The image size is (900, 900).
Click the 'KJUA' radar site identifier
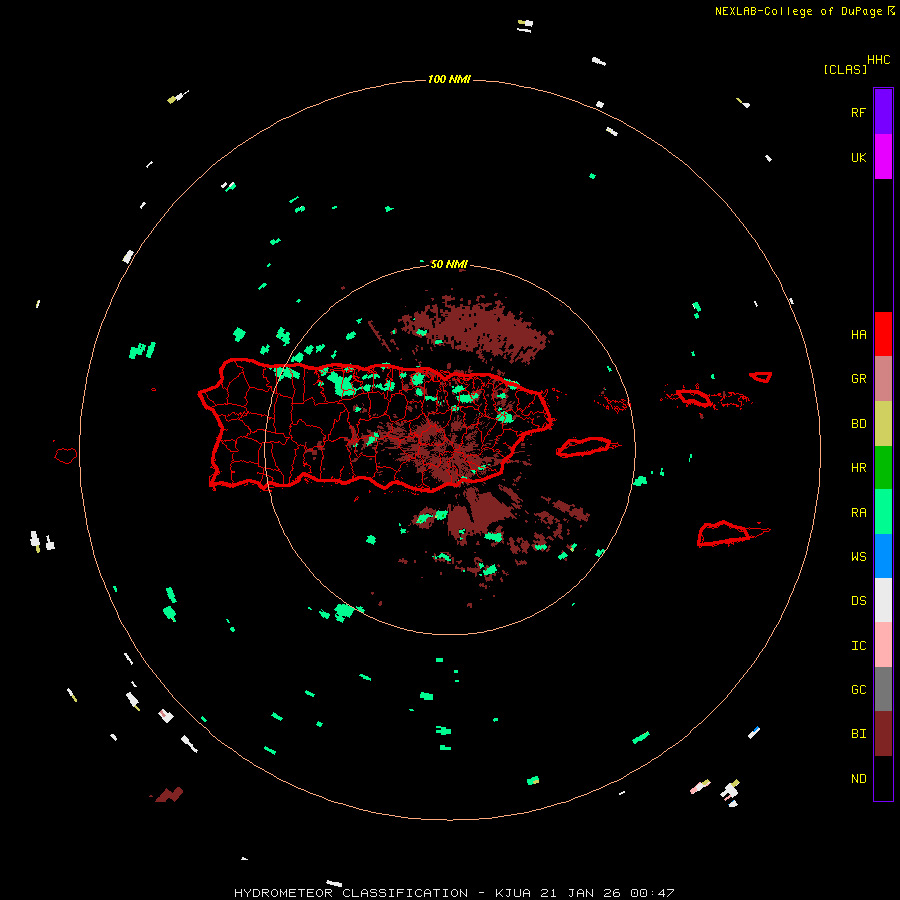click(x=513, y=893)
